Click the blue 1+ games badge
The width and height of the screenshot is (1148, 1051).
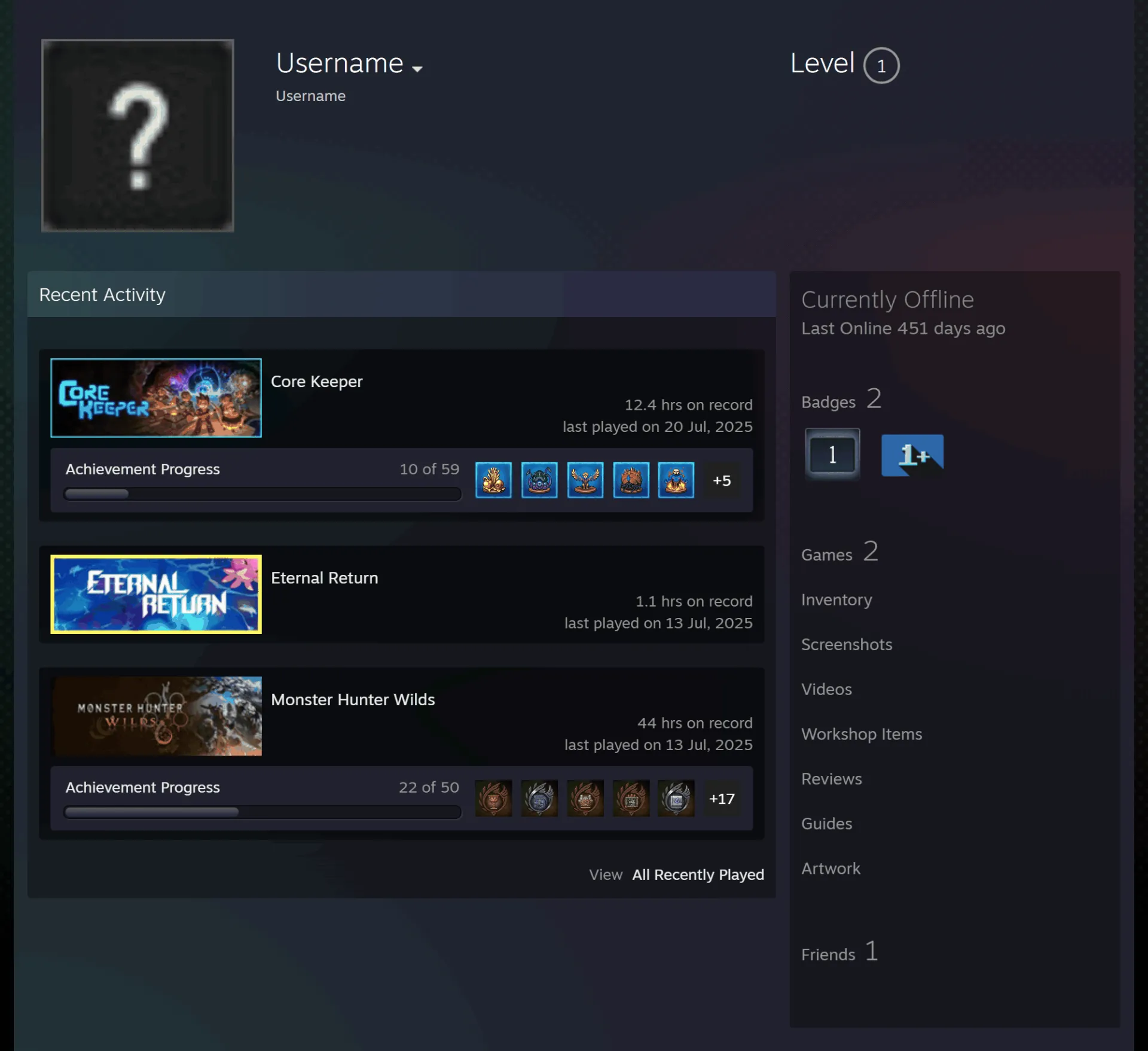(912, 455)
